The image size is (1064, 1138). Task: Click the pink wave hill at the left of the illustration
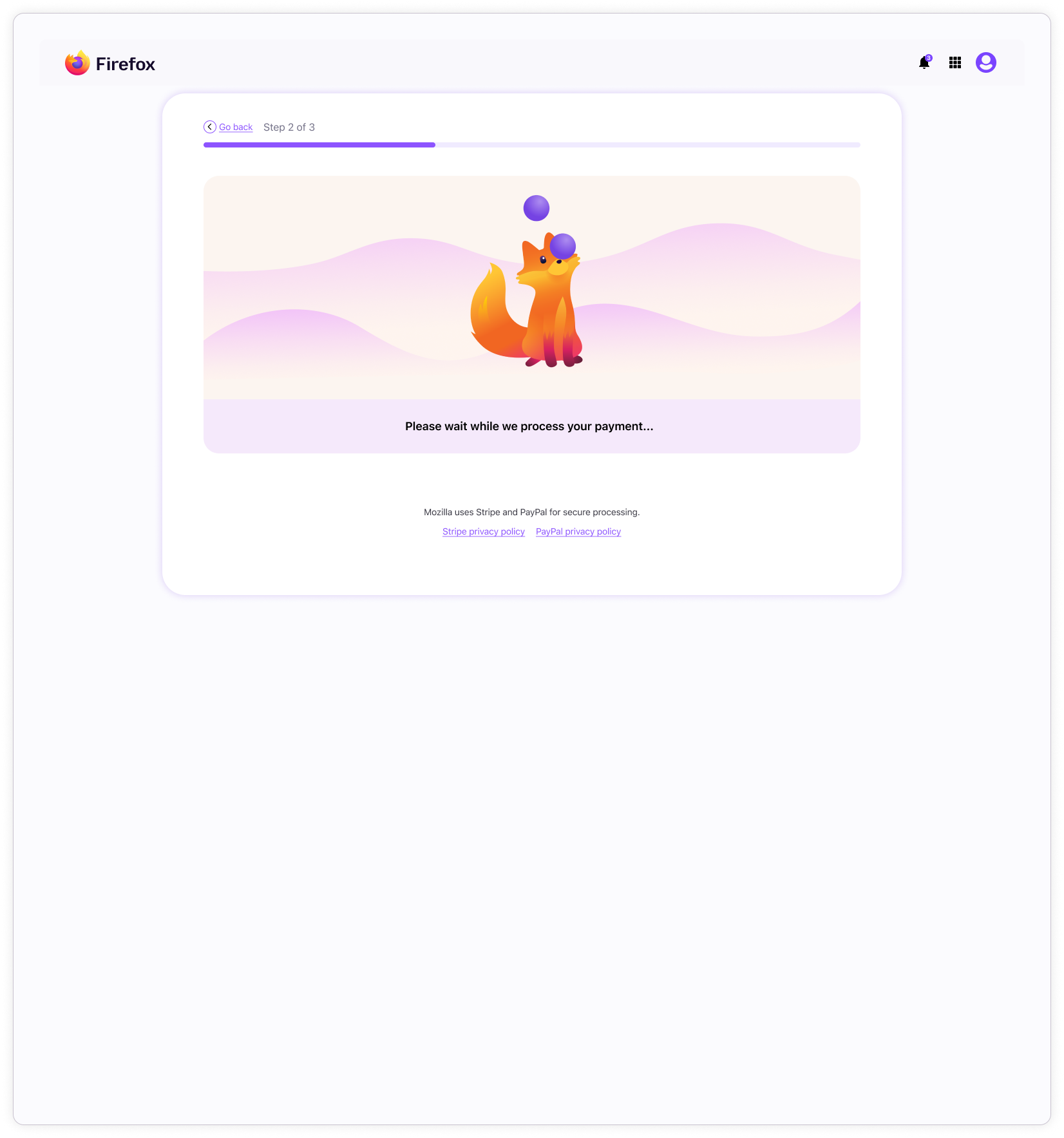point(296,335)
